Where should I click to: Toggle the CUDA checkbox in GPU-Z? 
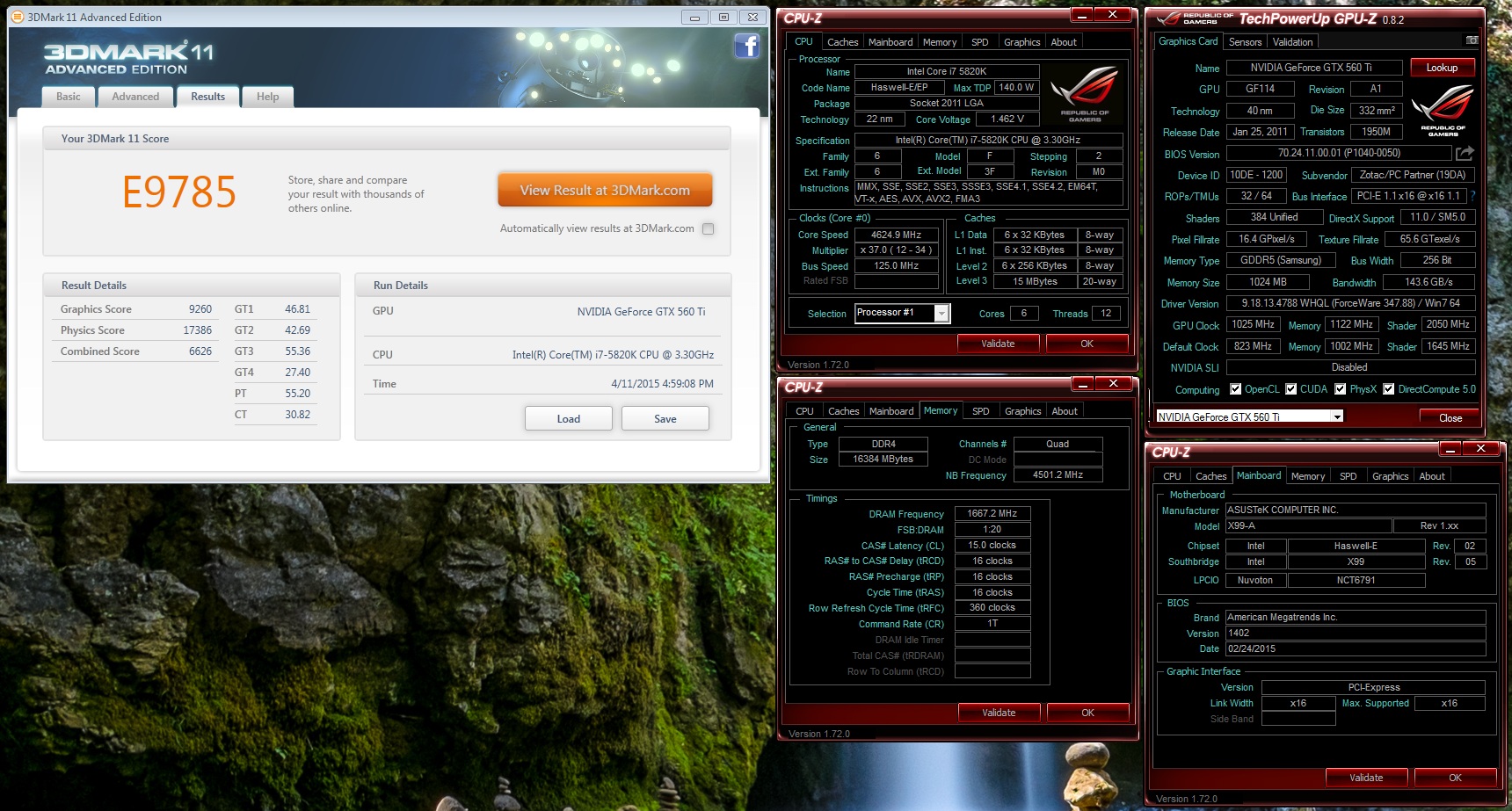[1291, 389]
